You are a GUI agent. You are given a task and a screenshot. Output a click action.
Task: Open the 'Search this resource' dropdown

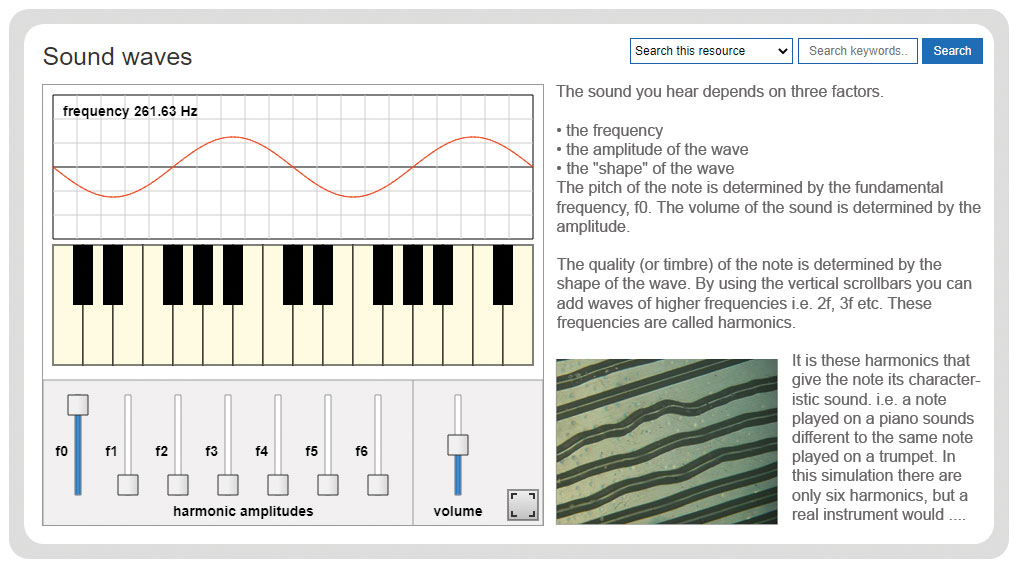711,51
